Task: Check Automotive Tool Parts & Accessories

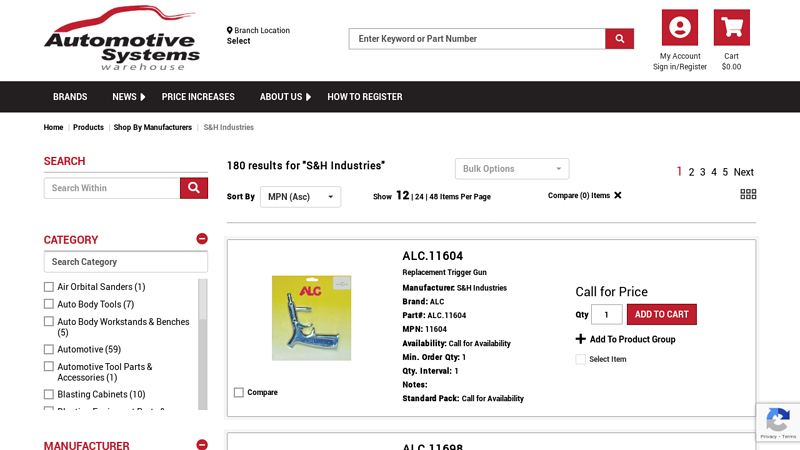Action: pyautogui.click(x=48, y=366)
